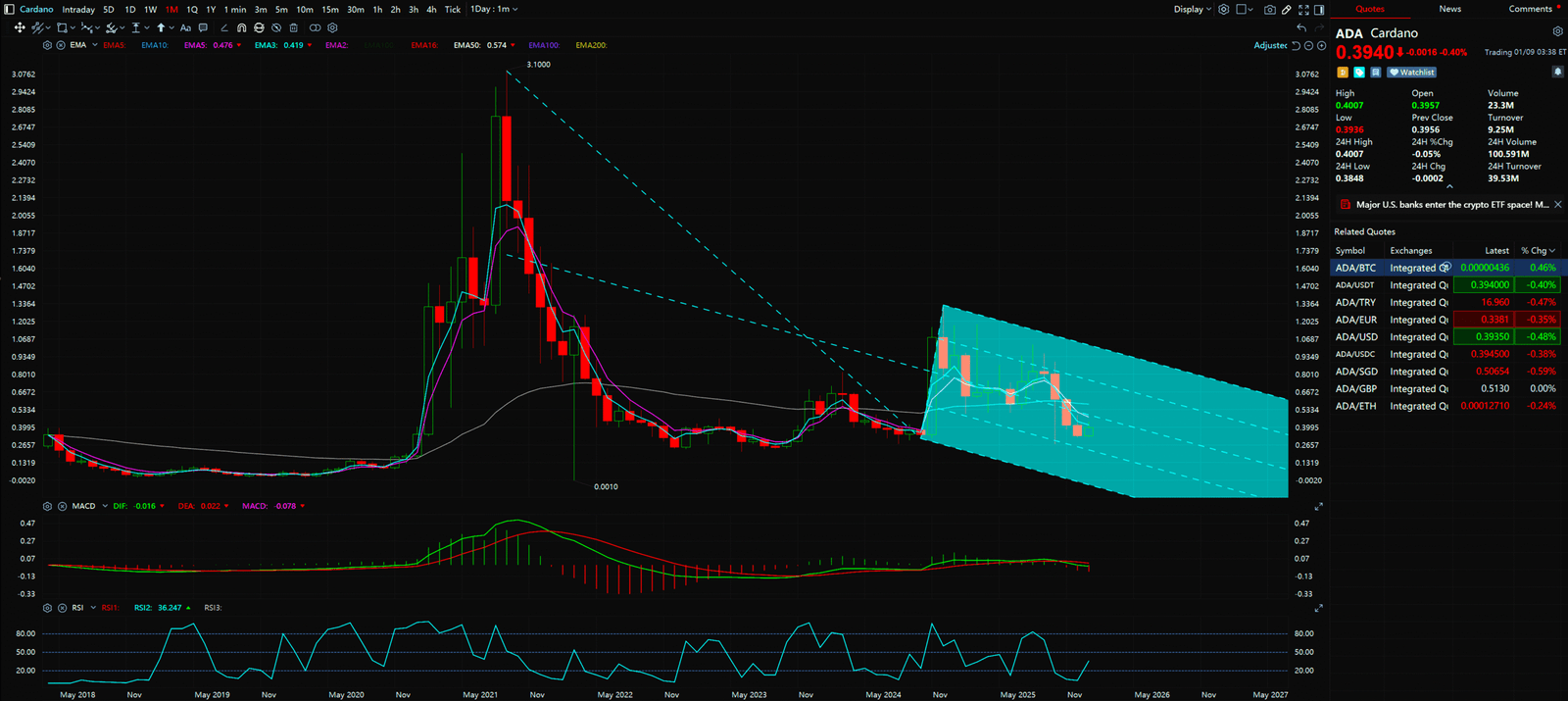Click the magnet snap drawing icon

(x=241, y=28)
